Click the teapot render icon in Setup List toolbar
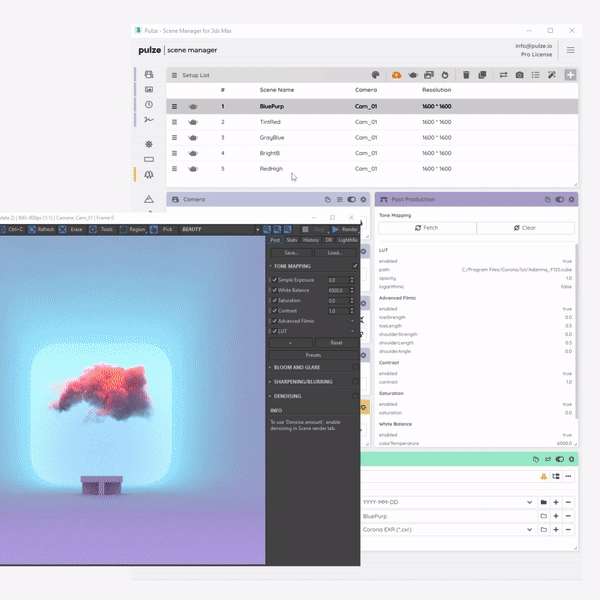The image size is (600, 600). pyautogui.click(x=412, y=75)
